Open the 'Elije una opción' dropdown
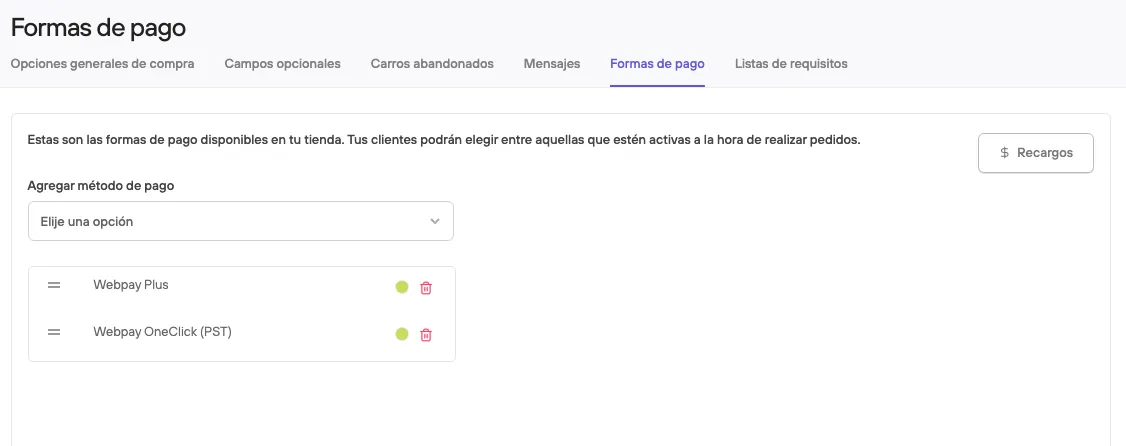Viewport: 1126px width, 446px height. (241, 221)
